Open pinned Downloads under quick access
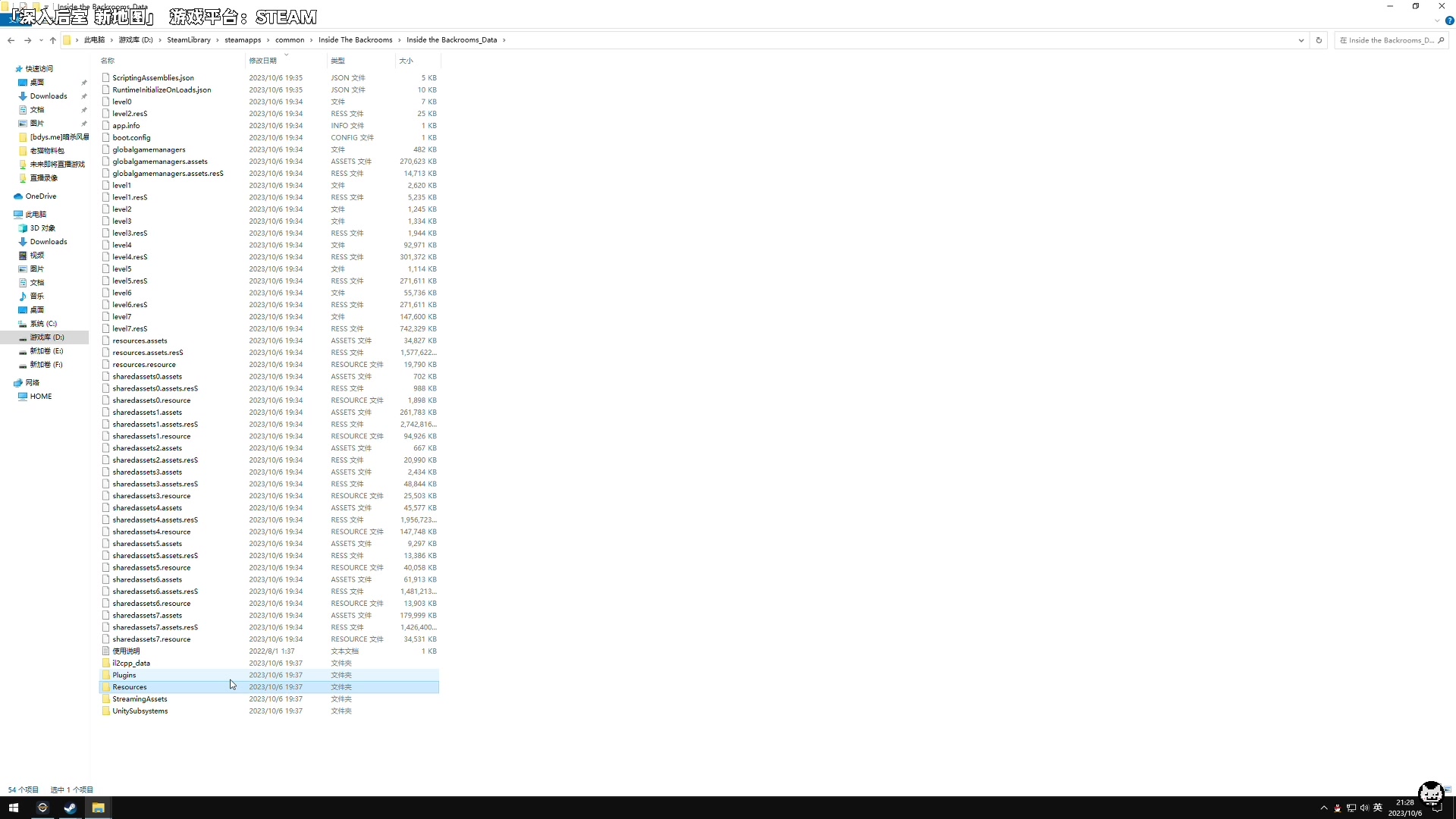The width and height of the screenshot is (1456, 819). (x=49, y=96)
